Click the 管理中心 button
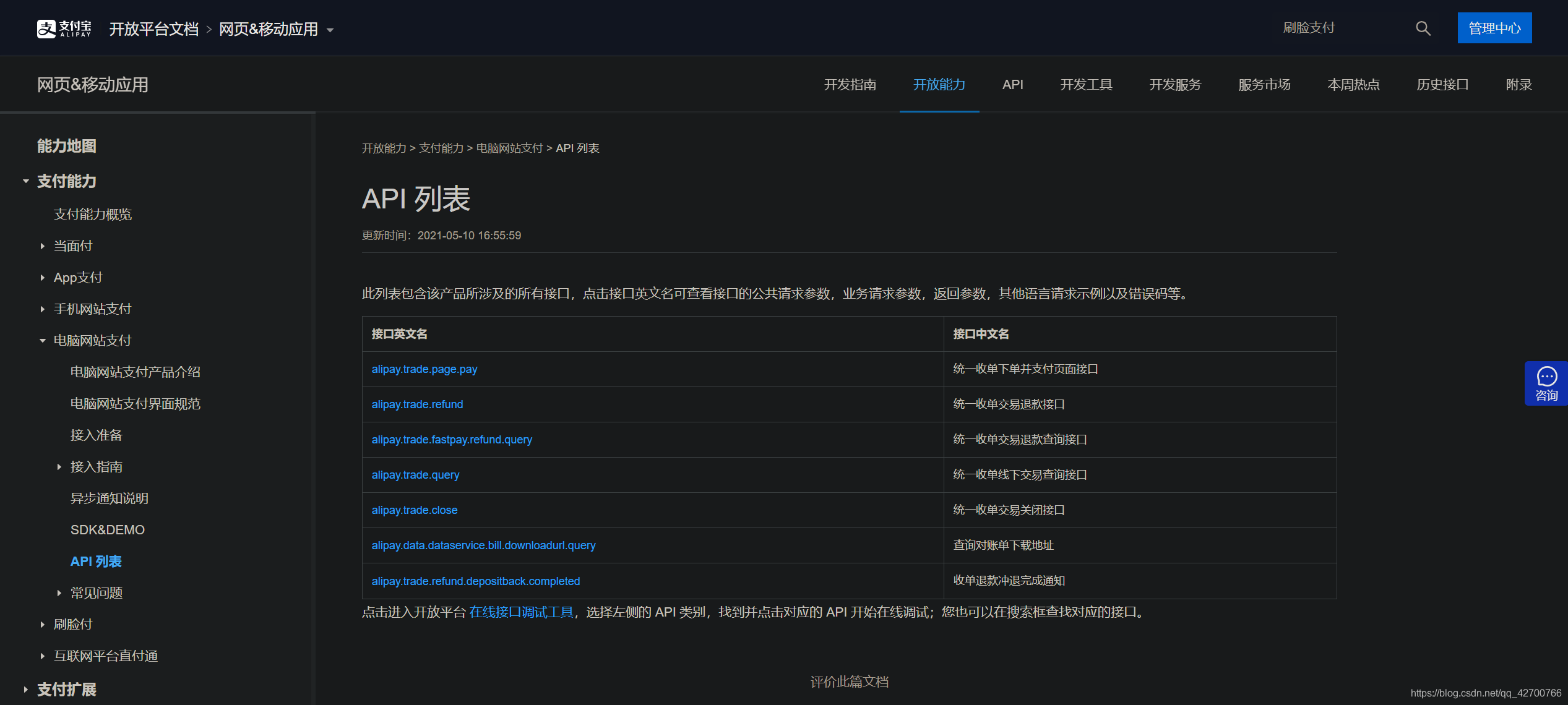The height and width of the screenshot is (705, 1568). pos(1494,28)
